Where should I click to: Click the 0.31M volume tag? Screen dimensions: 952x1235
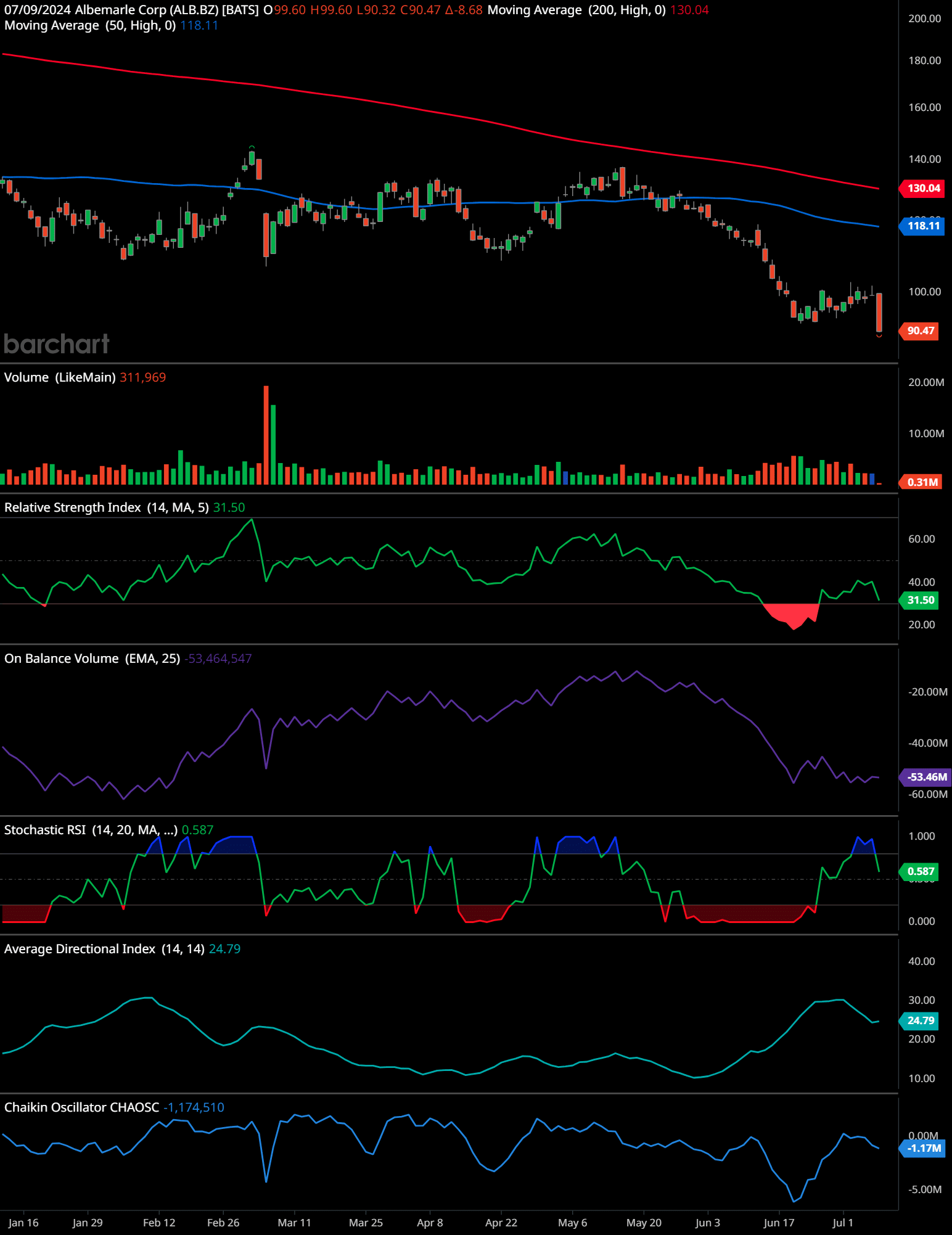pos(921,482)
